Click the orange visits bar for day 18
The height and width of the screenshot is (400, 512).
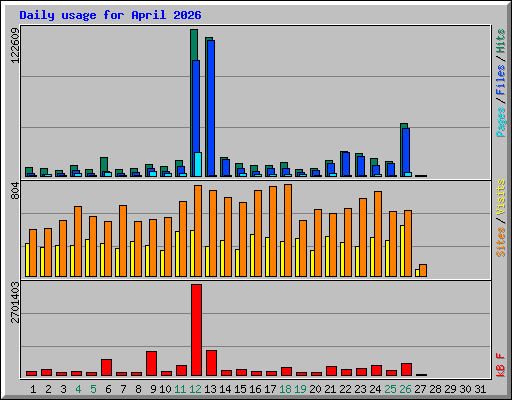click(288, 230)
